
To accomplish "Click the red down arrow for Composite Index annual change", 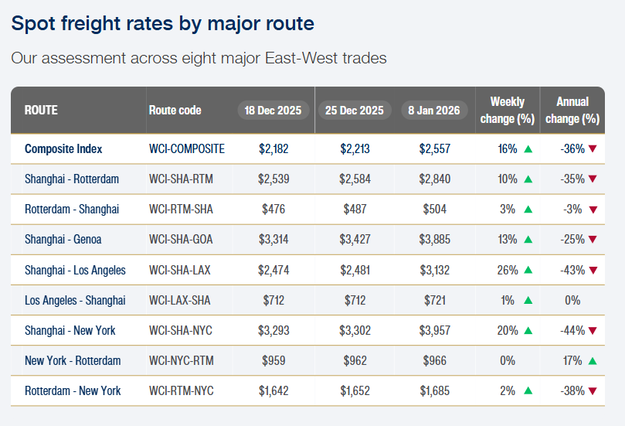I will [593, 149].
